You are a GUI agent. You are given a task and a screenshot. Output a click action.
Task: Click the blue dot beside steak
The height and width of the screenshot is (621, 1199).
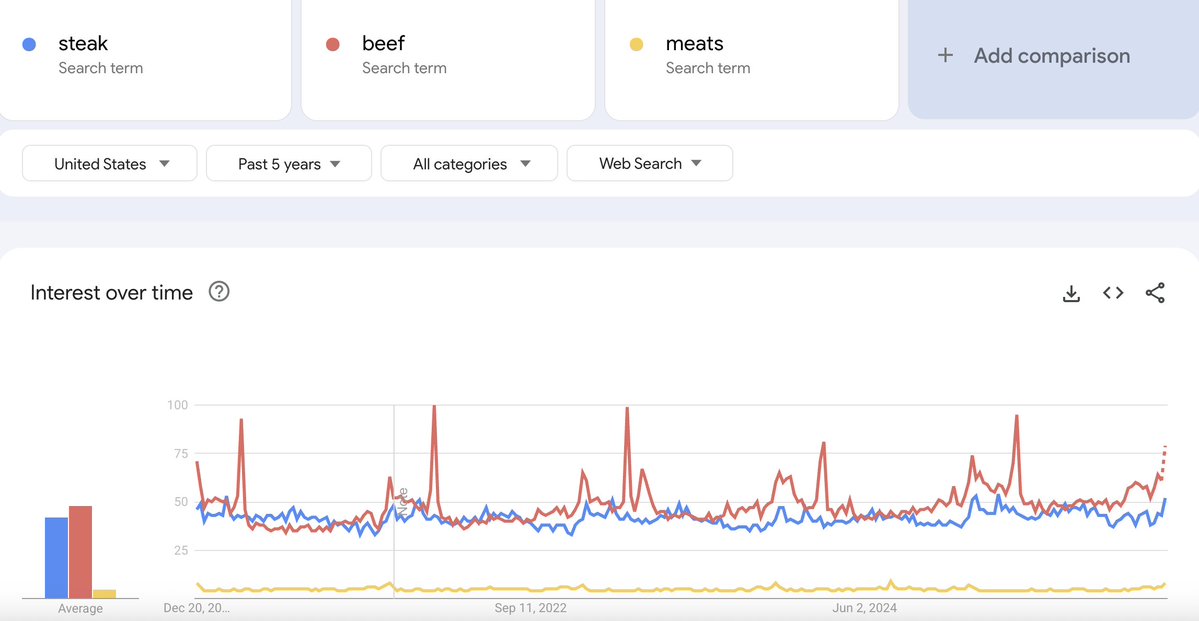[30, 44]
